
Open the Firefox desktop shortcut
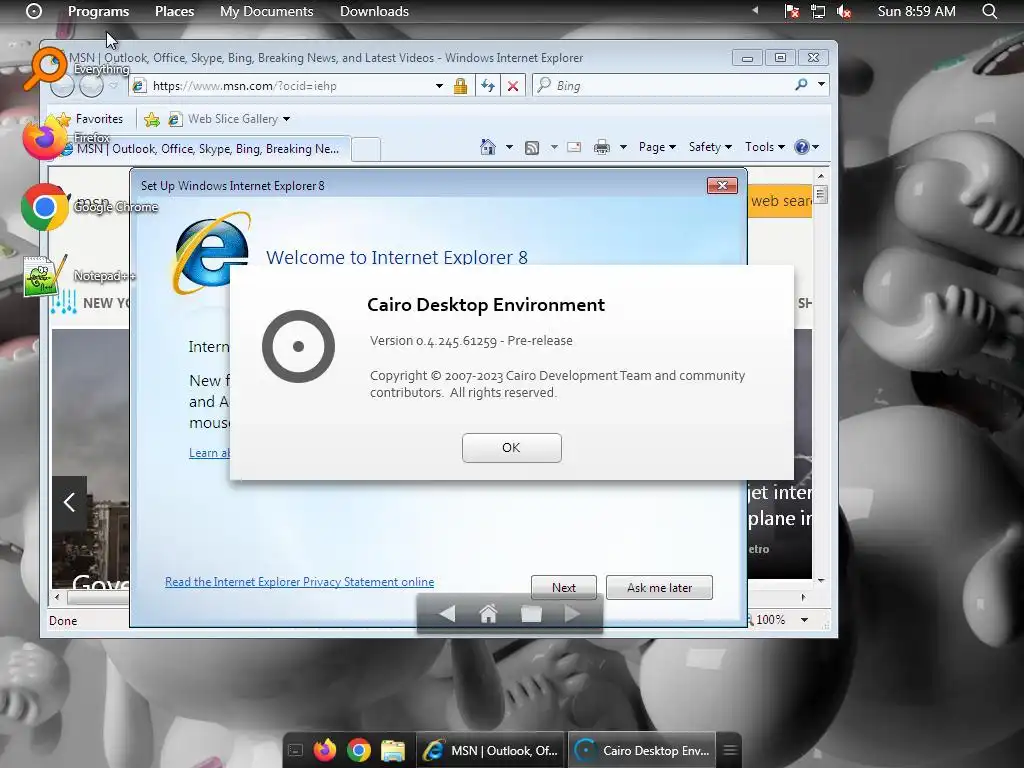point(44,138)
